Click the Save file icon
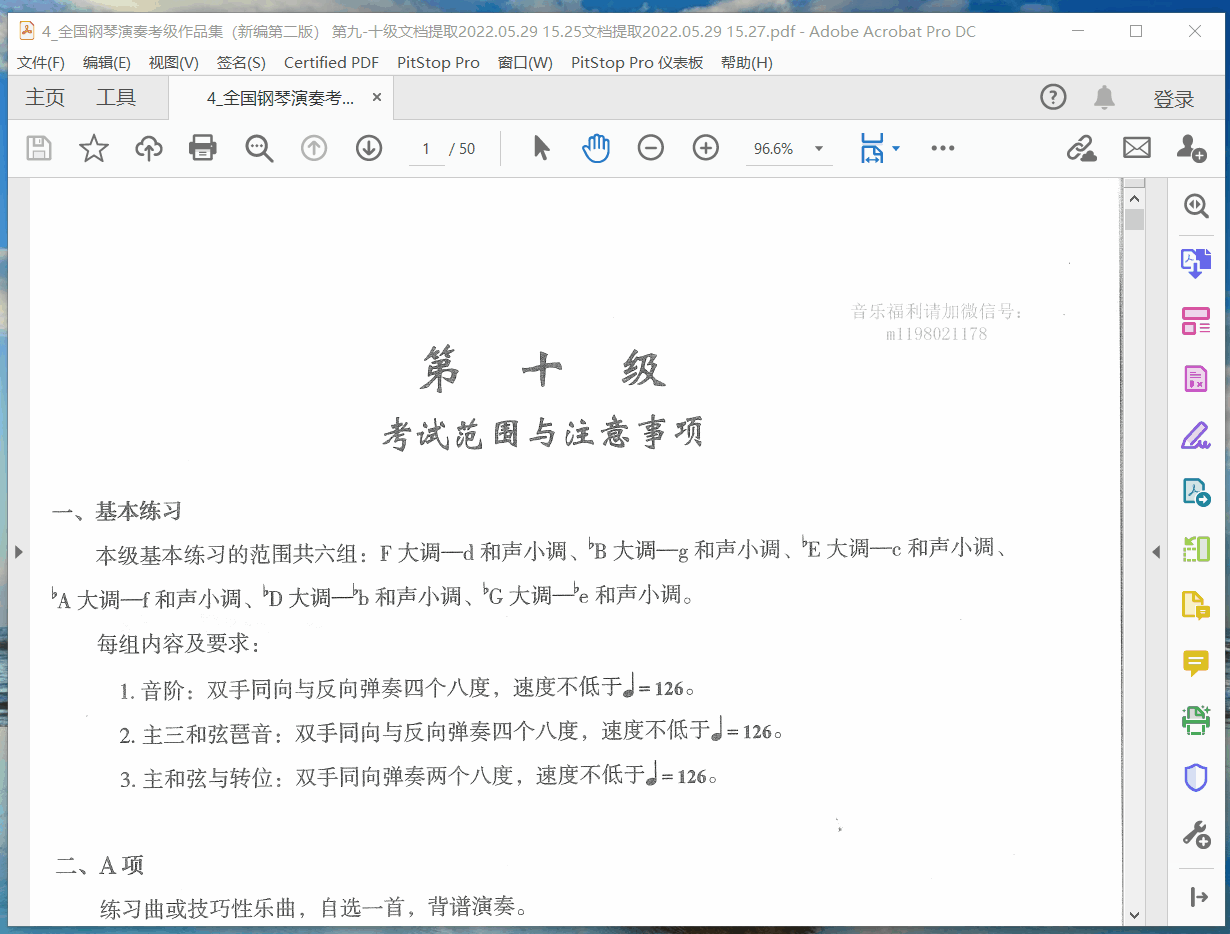 click(39, 148)
